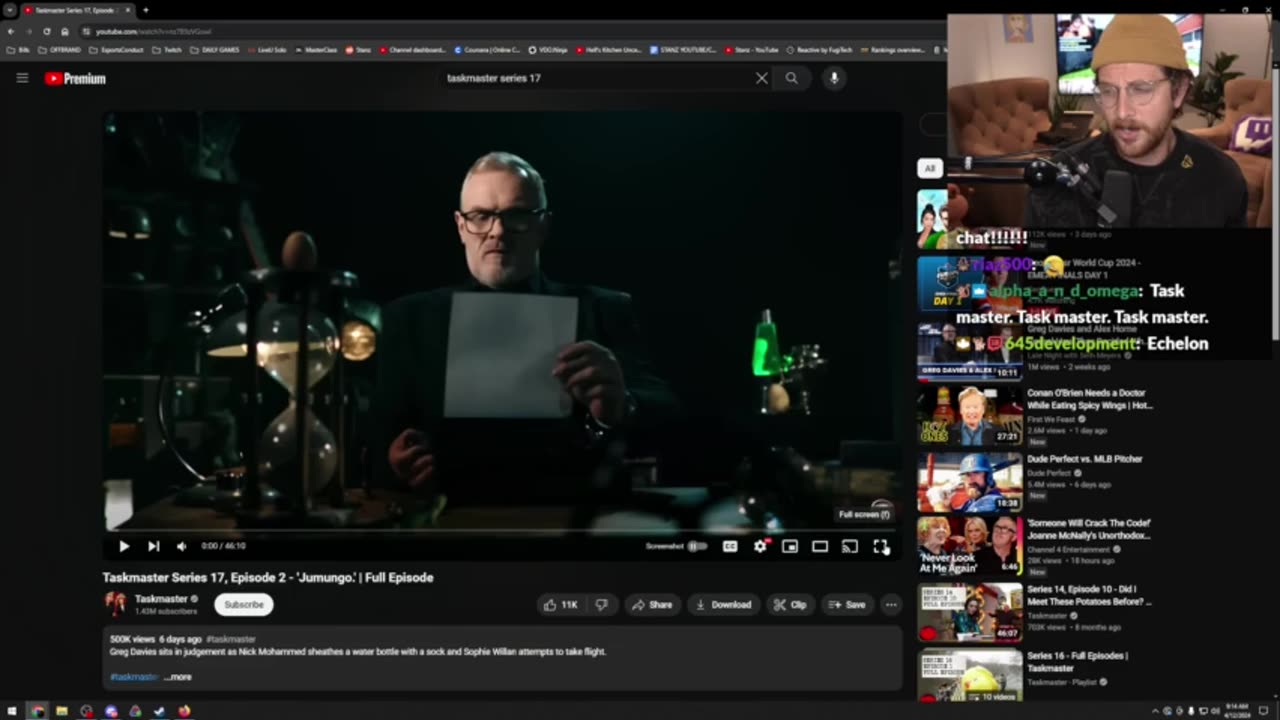Open a new browser tab
Viewport: 1280px width, 720px height.
pos(146,10)
